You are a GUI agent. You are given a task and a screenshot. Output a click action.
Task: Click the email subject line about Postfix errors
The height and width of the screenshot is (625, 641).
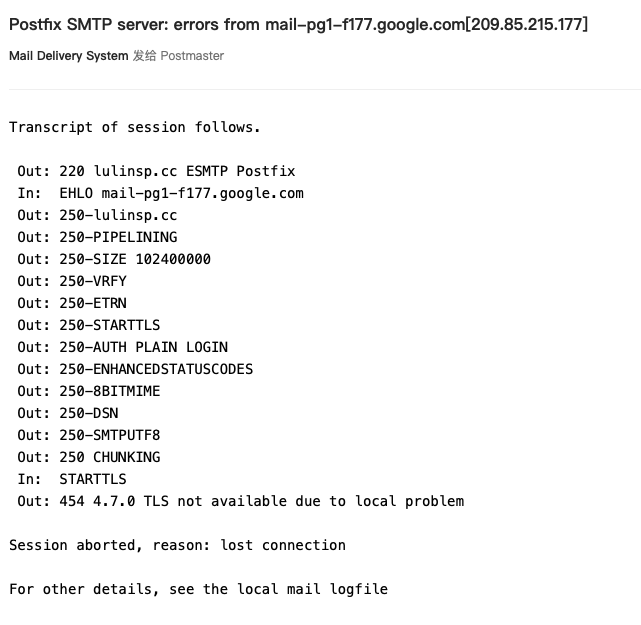[298, 25]
